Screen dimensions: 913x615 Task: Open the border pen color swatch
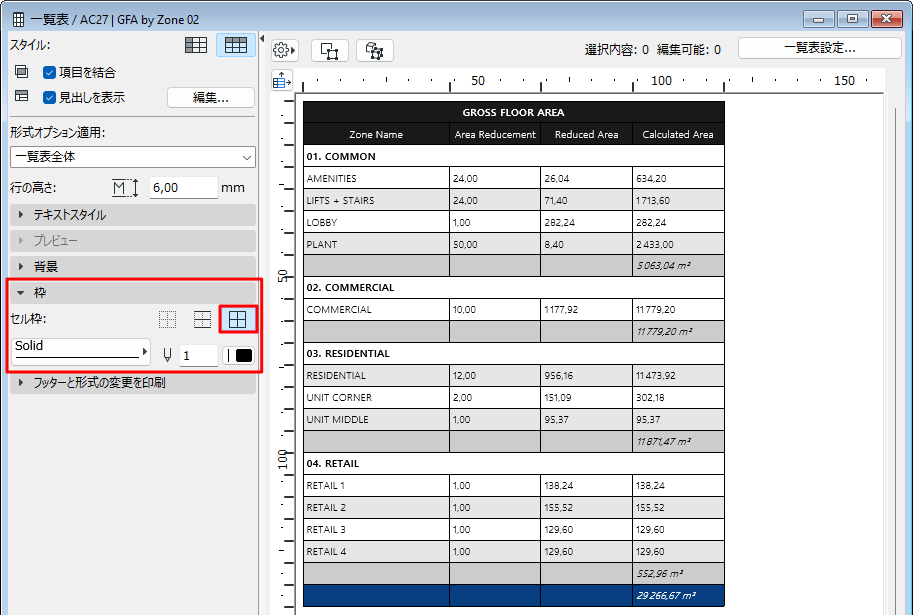click(x=240, y=354)
